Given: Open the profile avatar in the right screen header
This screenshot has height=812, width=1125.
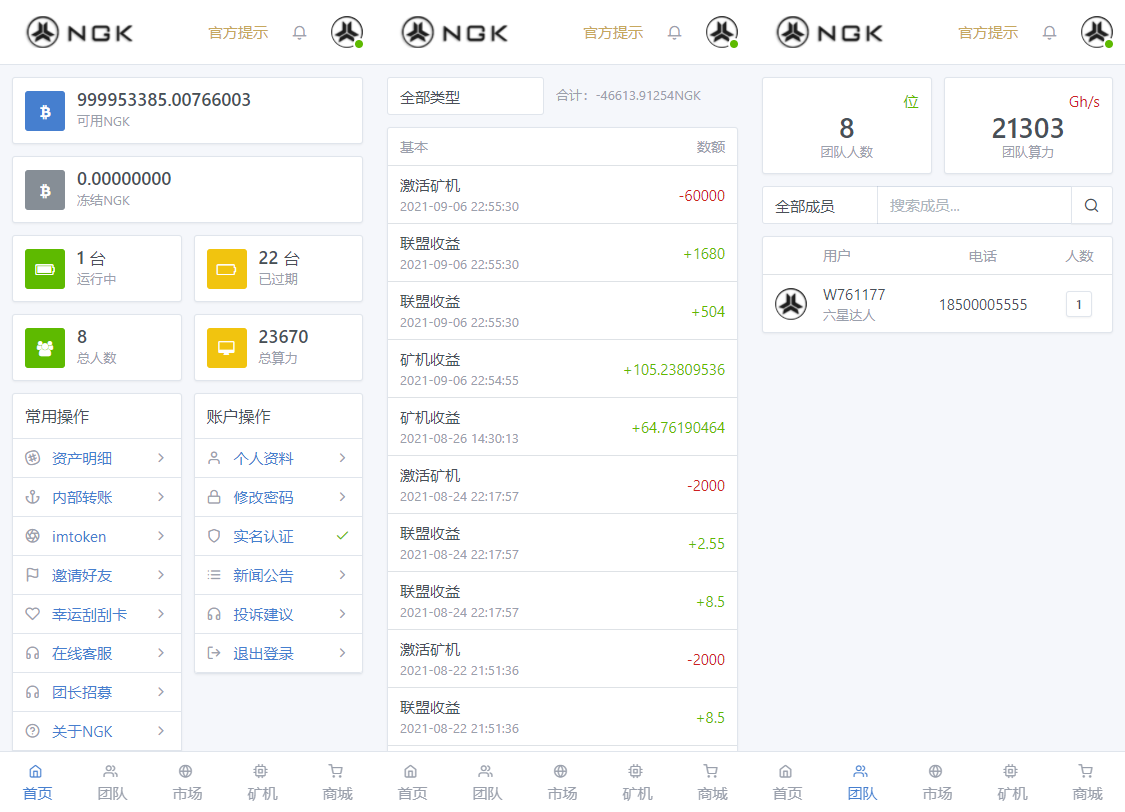Looking at the screenshot, I should (1097, 32).
